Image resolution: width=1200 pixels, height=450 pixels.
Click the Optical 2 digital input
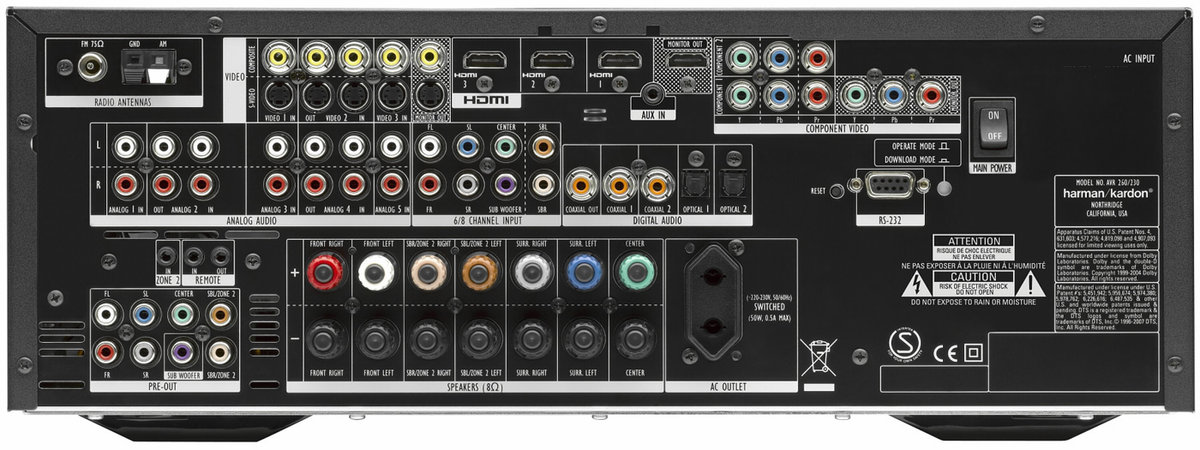tap(732, 184)
